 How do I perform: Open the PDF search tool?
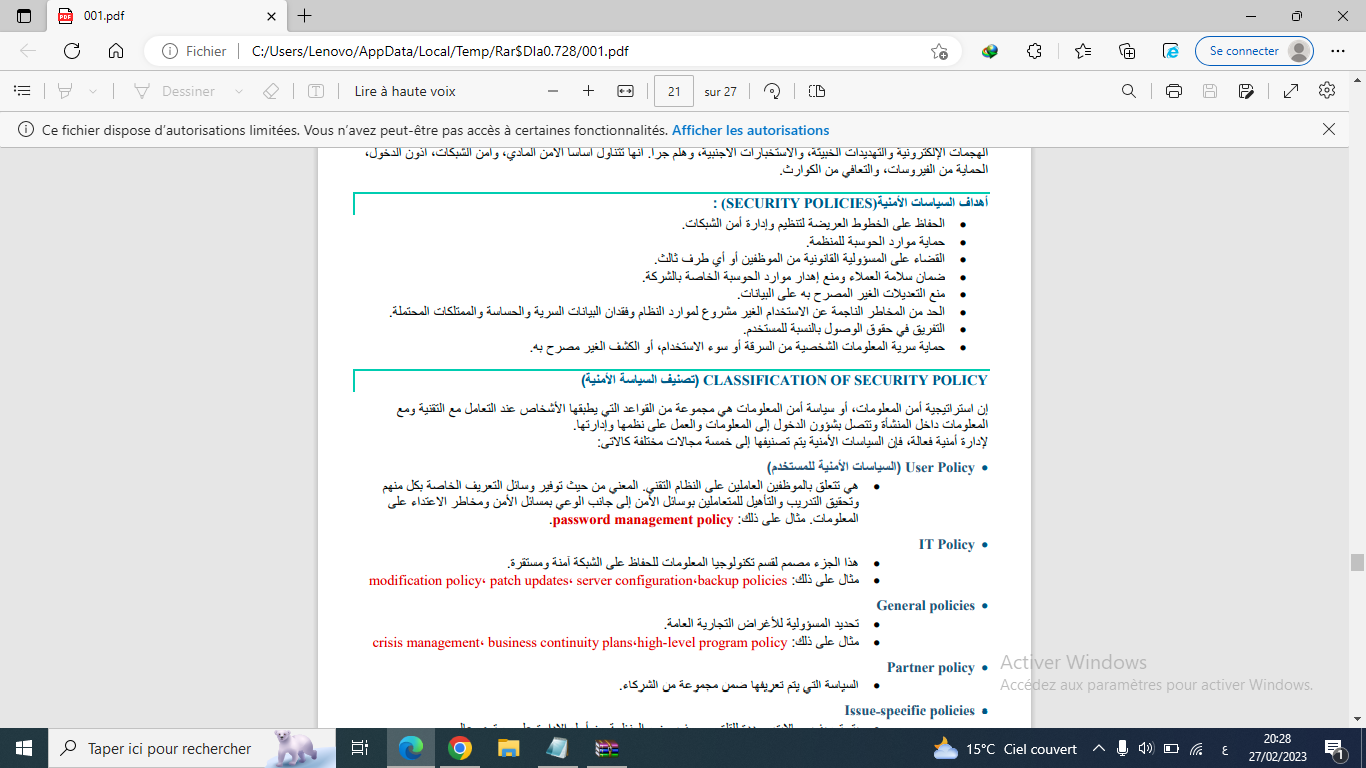(1129, 91)
